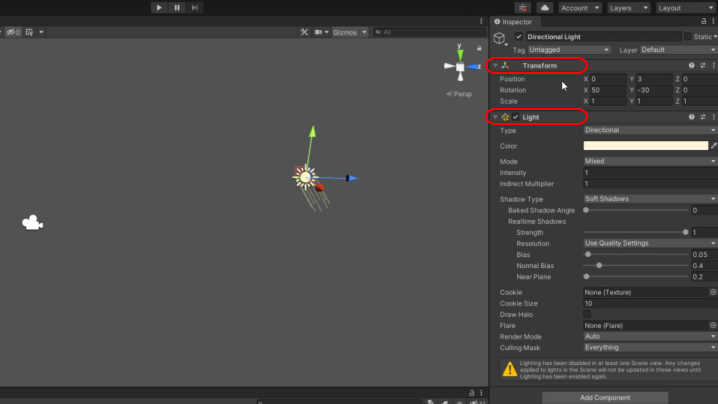Image resolution: width=718 pixels, height=404 pixels.
Task: Open the grid settings dropdown arrow
Action: pos(41,32)
